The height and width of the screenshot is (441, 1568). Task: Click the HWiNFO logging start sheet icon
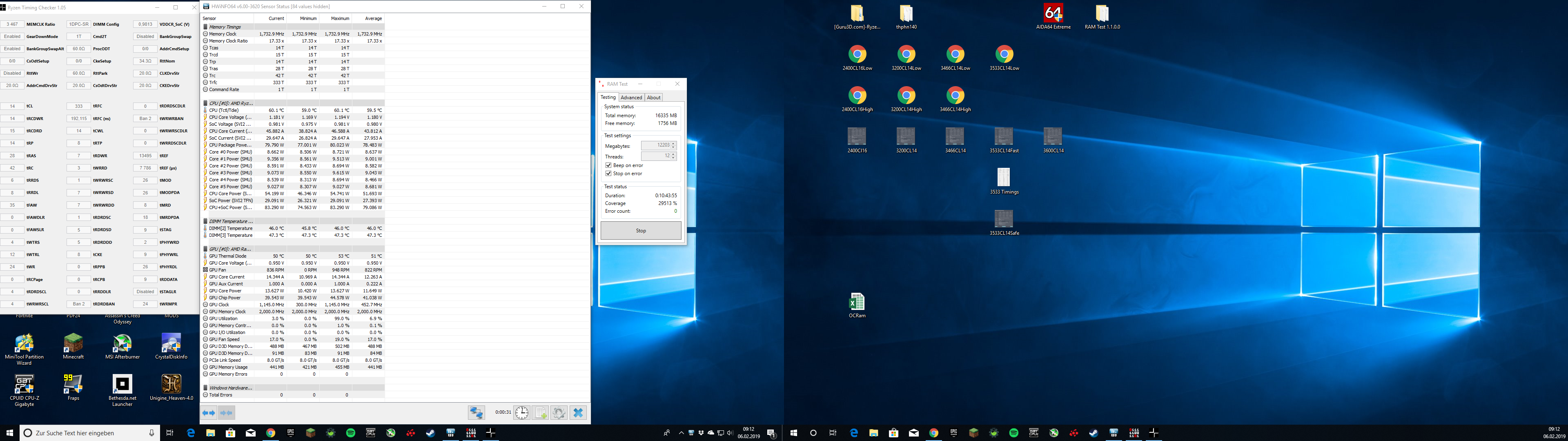541,413
